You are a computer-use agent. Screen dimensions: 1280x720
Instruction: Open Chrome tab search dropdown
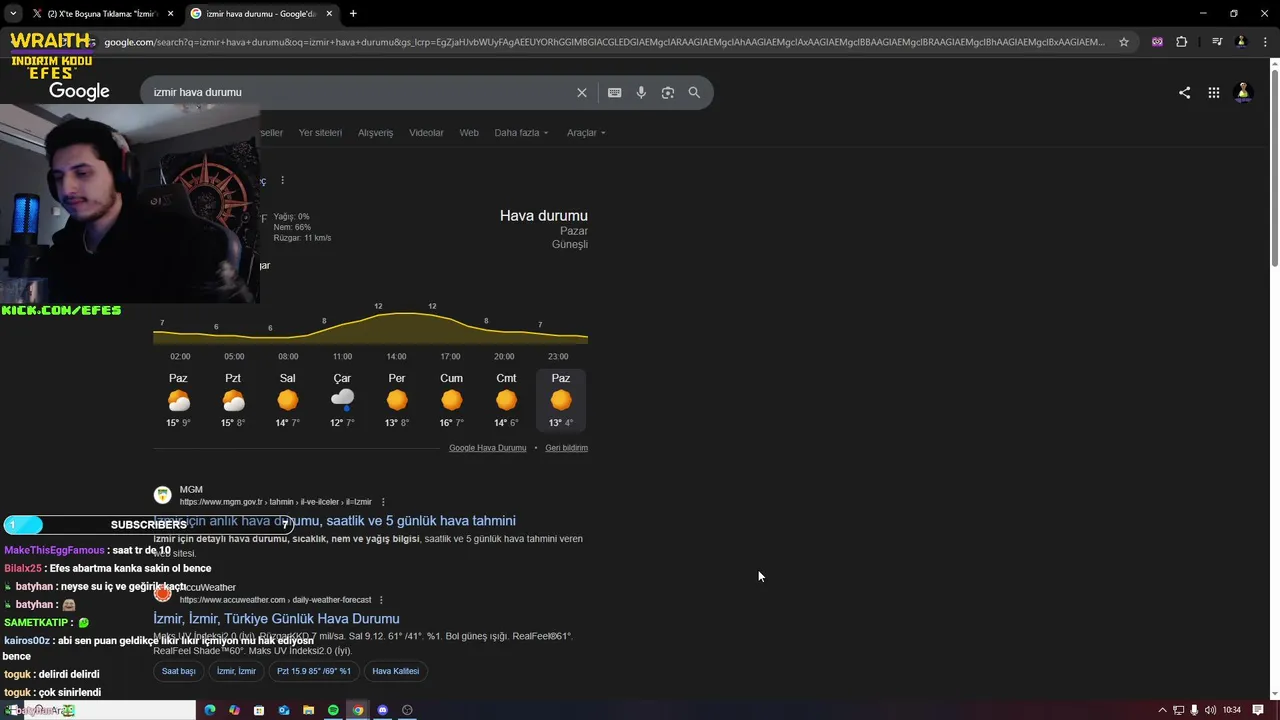point(13,13)
